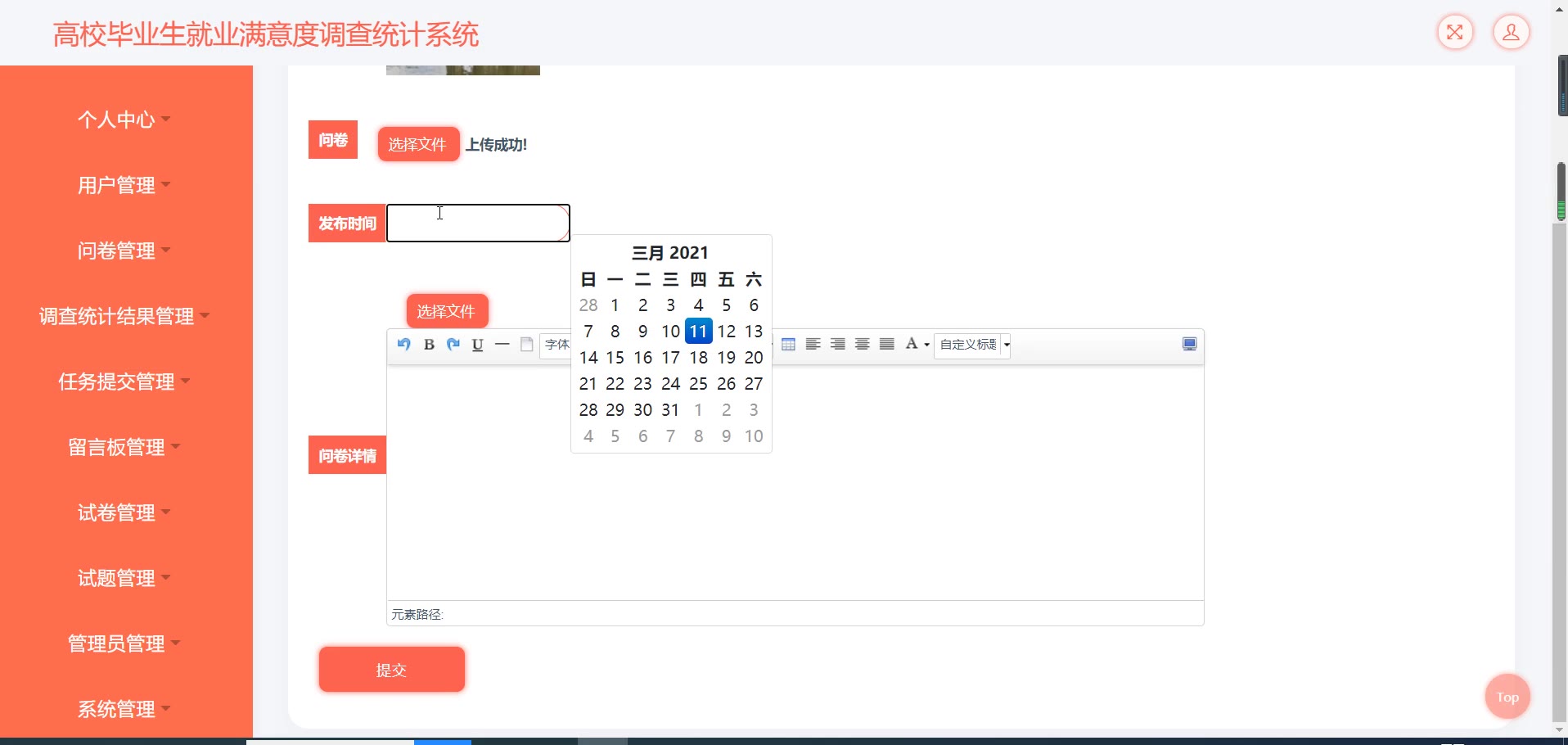The height and width of the screenshot is (745, 1568).
Task: Click the round Top button
Action: (x=1507, y=697)
